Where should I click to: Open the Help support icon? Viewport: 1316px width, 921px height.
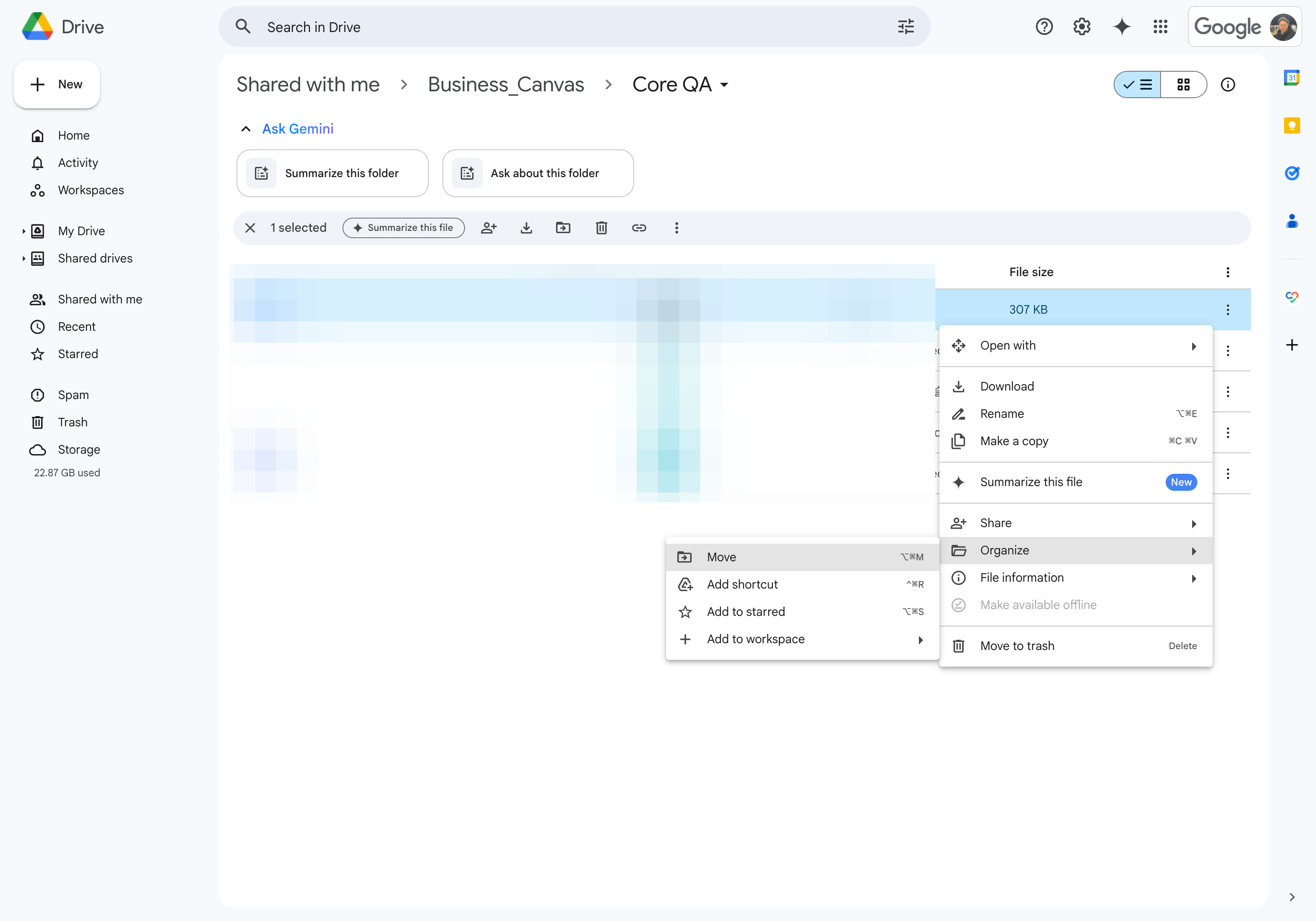(x=1044, y=26)
